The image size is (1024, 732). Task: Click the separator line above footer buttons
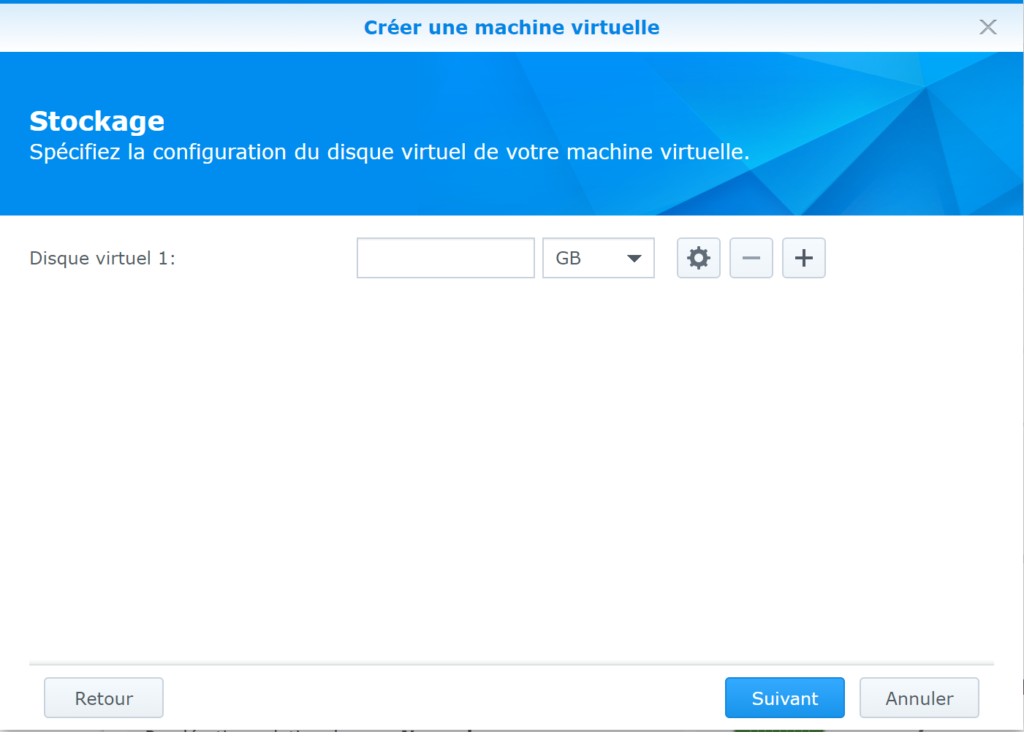(x=511, y=663)
